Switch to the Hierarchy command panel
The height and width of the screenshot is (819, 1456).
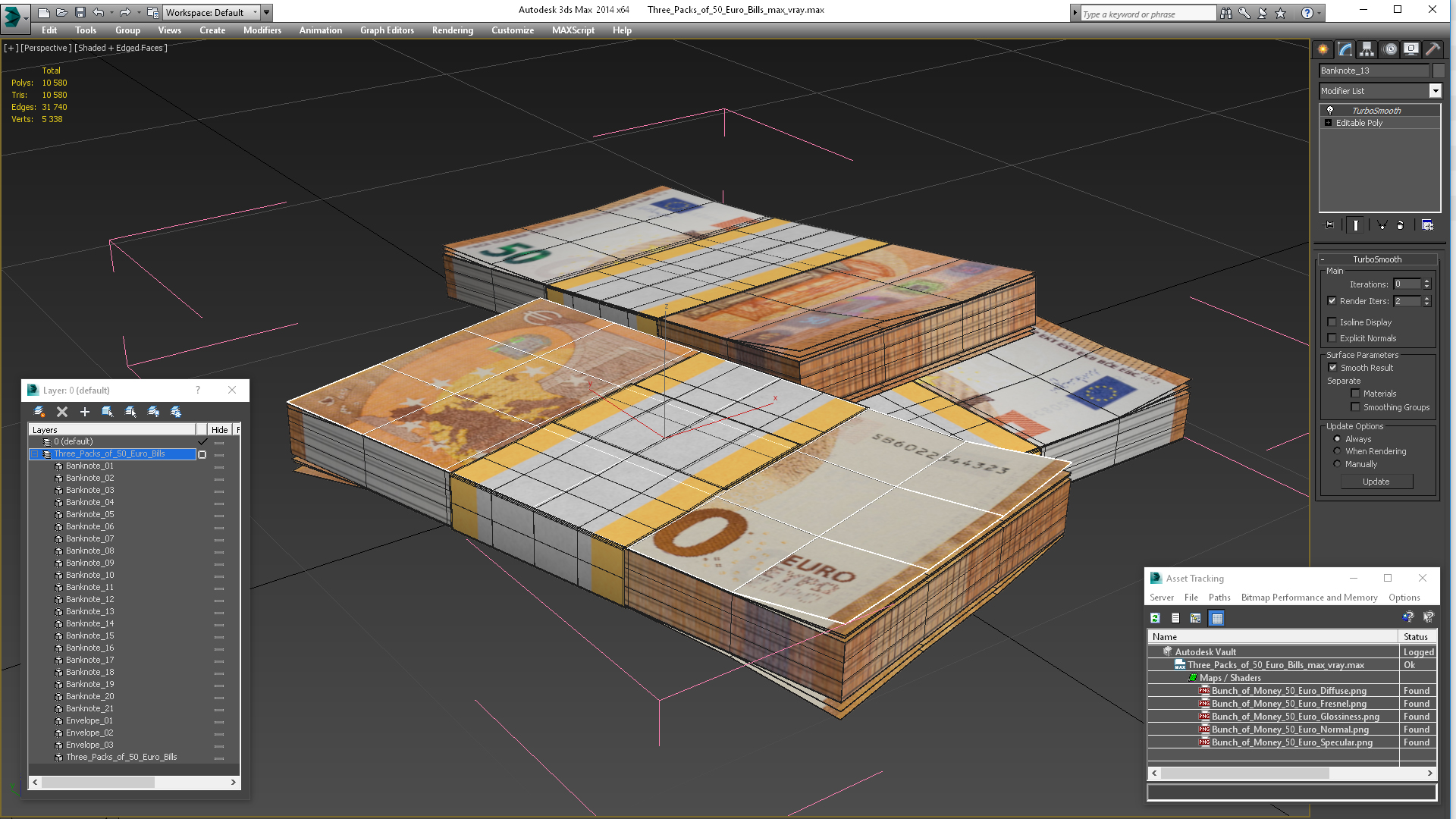coord(1367,49)
